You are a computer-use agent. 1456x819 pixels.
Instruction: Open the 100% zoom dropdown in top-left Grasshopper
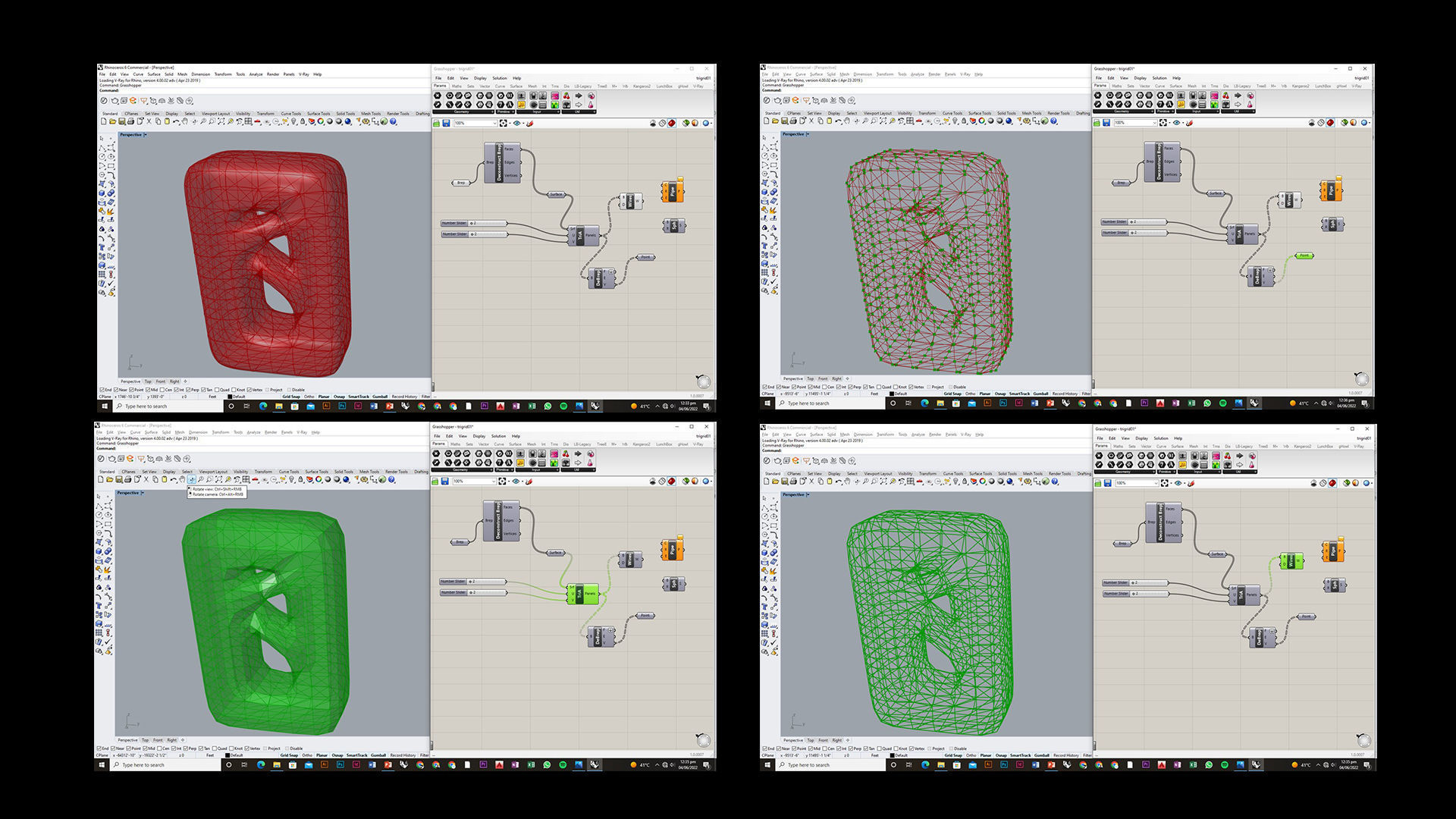coord(495,123)
